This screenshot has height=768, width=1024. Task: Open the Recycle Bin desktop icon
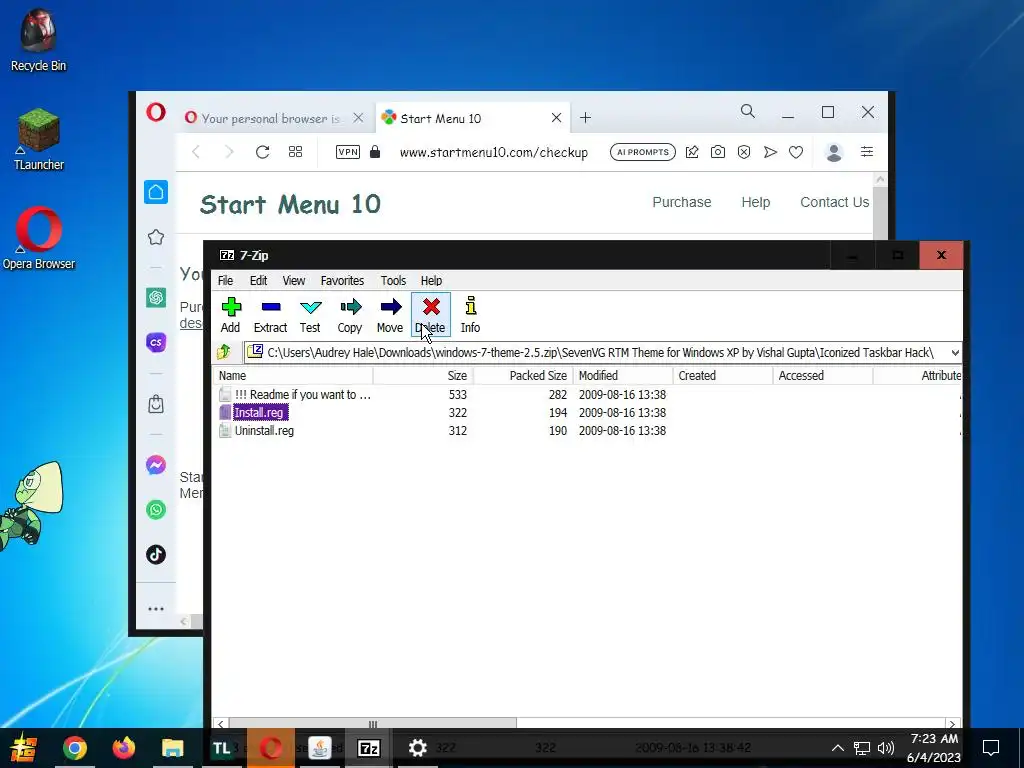tap(39, 40)
